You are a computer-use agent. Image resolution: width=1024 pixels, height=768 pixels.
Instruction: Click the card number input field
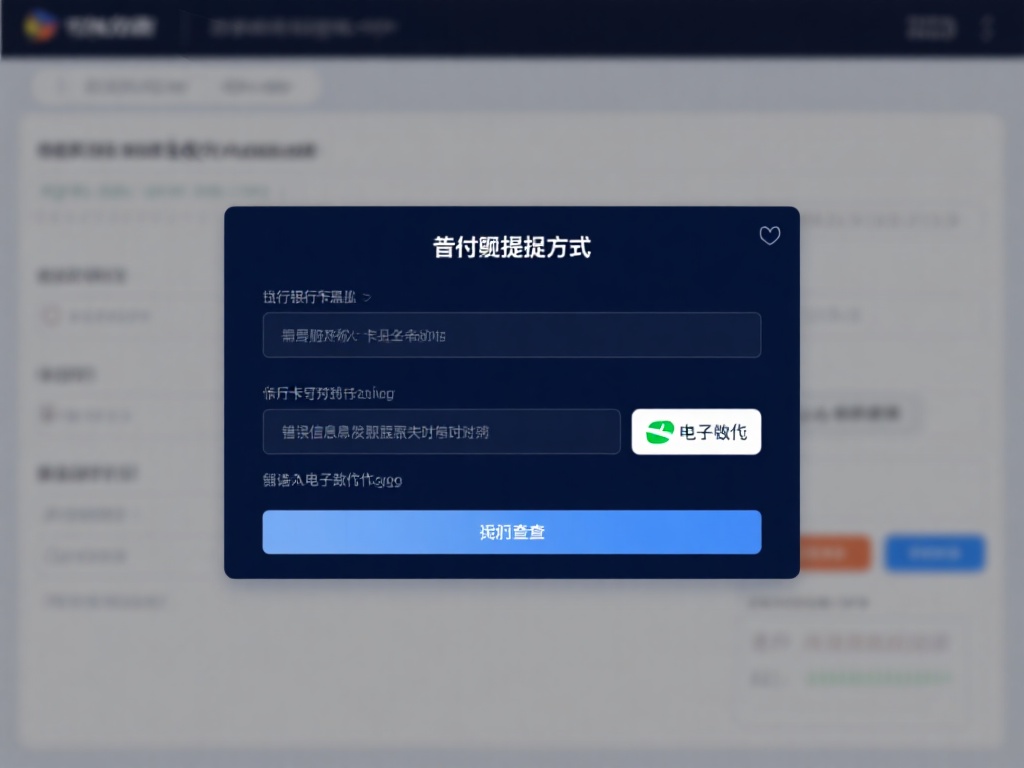pyautogui.click(x=442, y=431)
